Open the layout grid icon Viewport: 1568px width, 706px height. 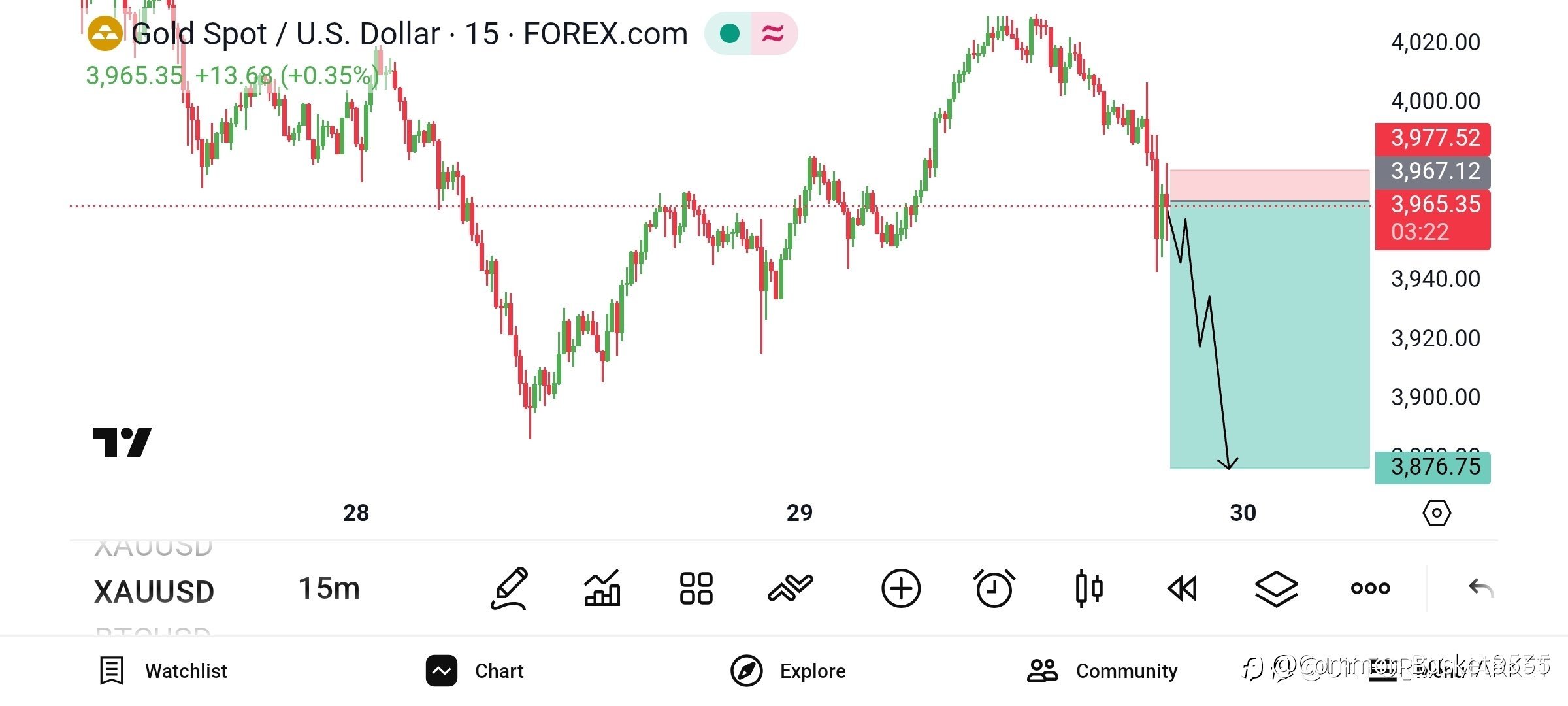[696, 588]
